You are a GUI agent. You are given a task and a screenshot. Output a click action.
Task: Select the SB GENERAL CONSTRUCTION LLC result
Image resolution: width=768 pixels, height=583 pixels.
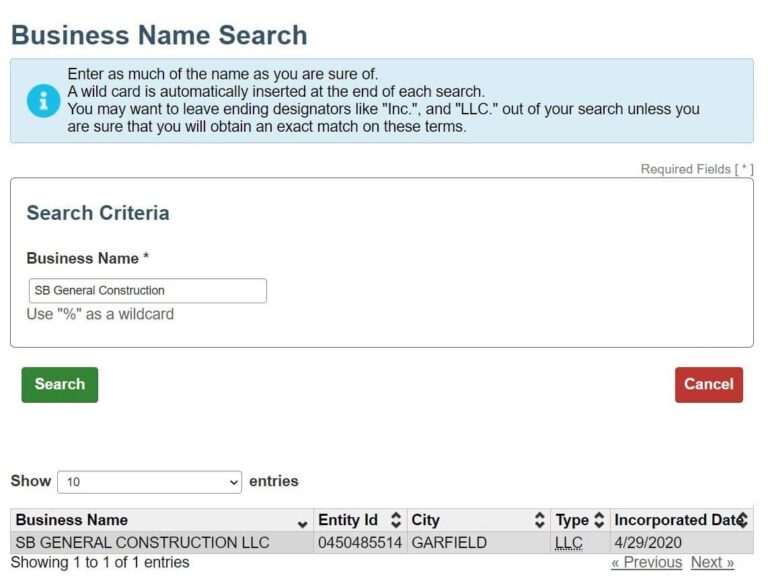[142, 543]
